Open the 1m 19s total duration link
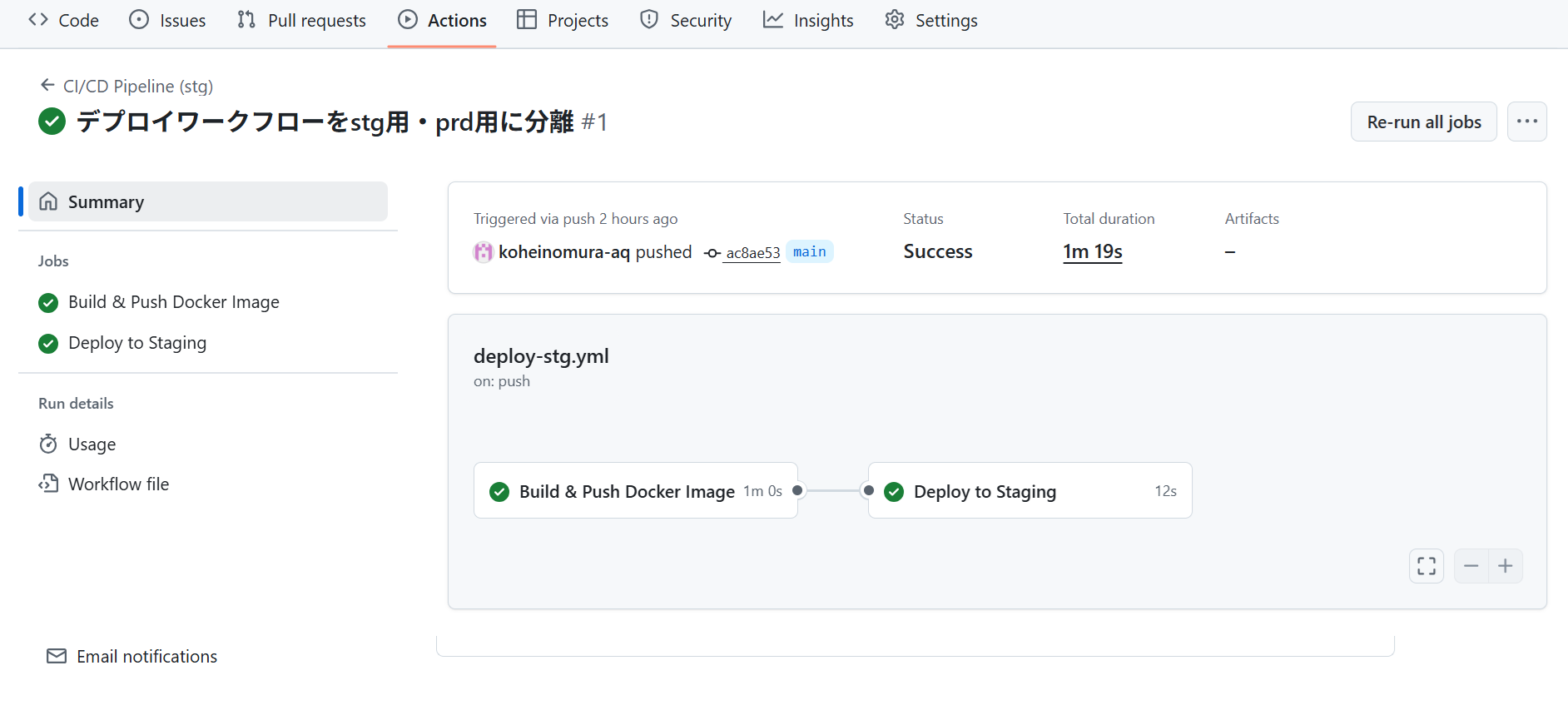Image resolution: width=1568 pixels, height=720 pixels. coord(1092,251)
